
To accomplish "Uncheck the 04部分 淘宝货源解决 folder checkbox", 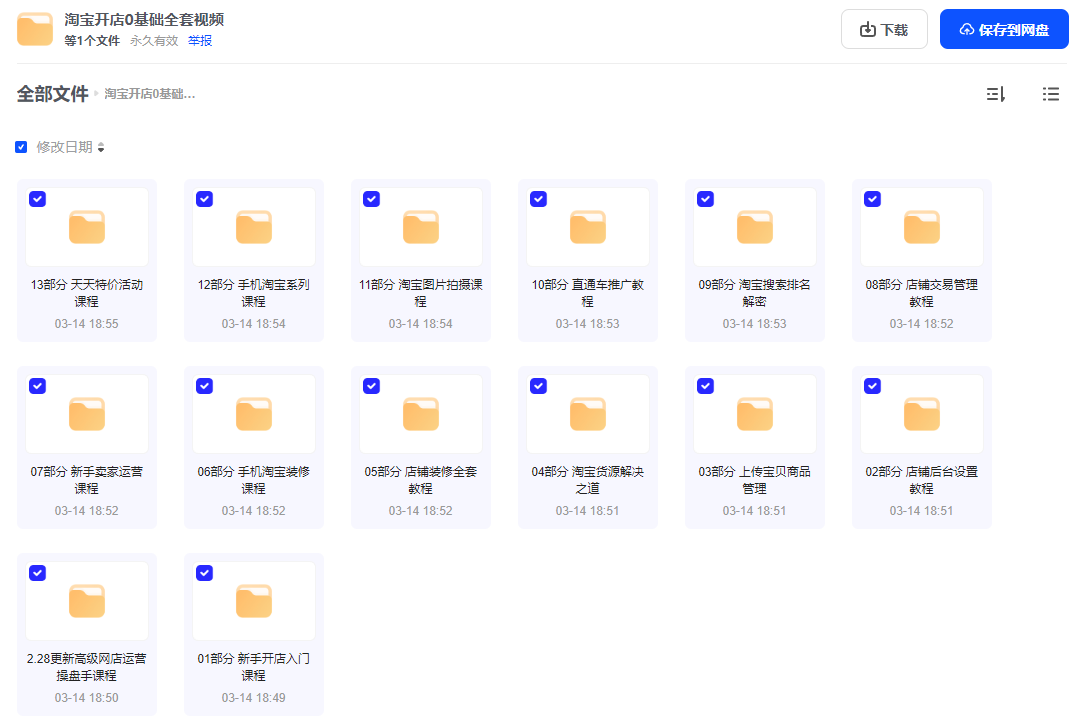I will tap(538, 386).
